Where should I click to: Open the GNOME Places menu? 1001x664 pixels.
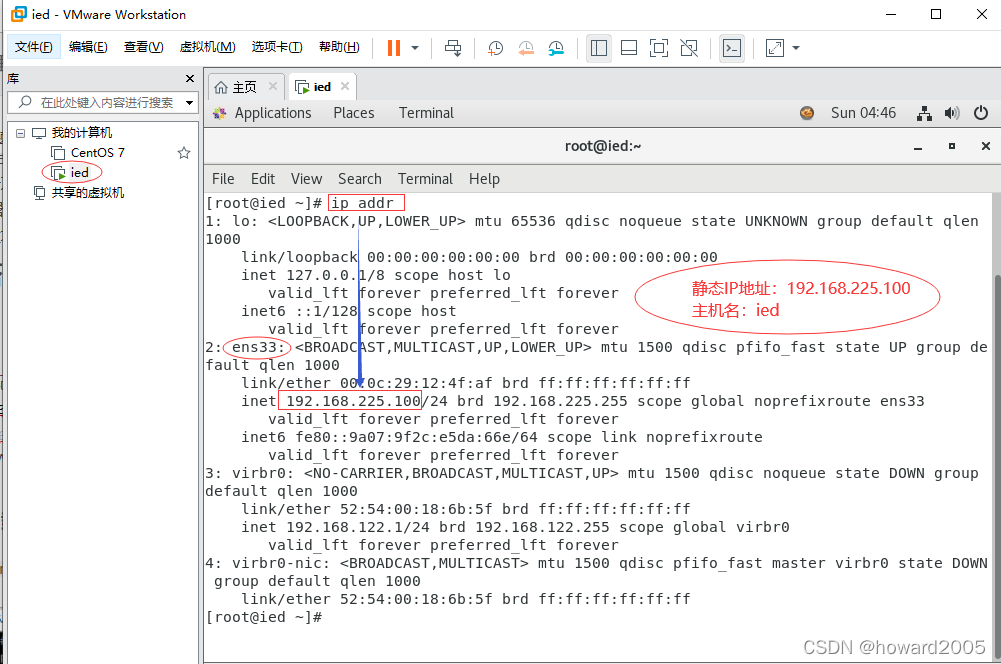(354, 113)
